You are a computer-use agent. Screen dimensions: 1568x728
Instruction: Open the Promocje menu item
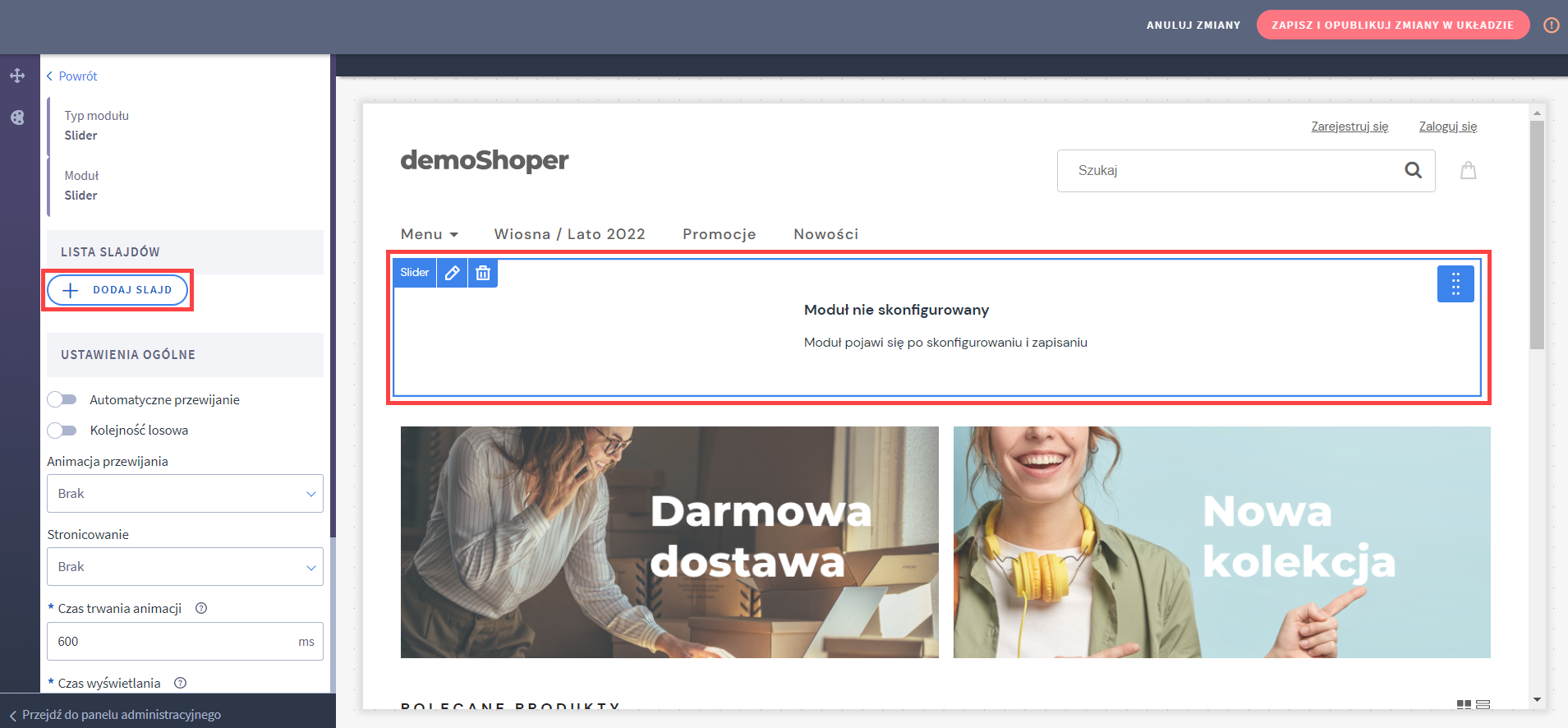coord(719,234)
